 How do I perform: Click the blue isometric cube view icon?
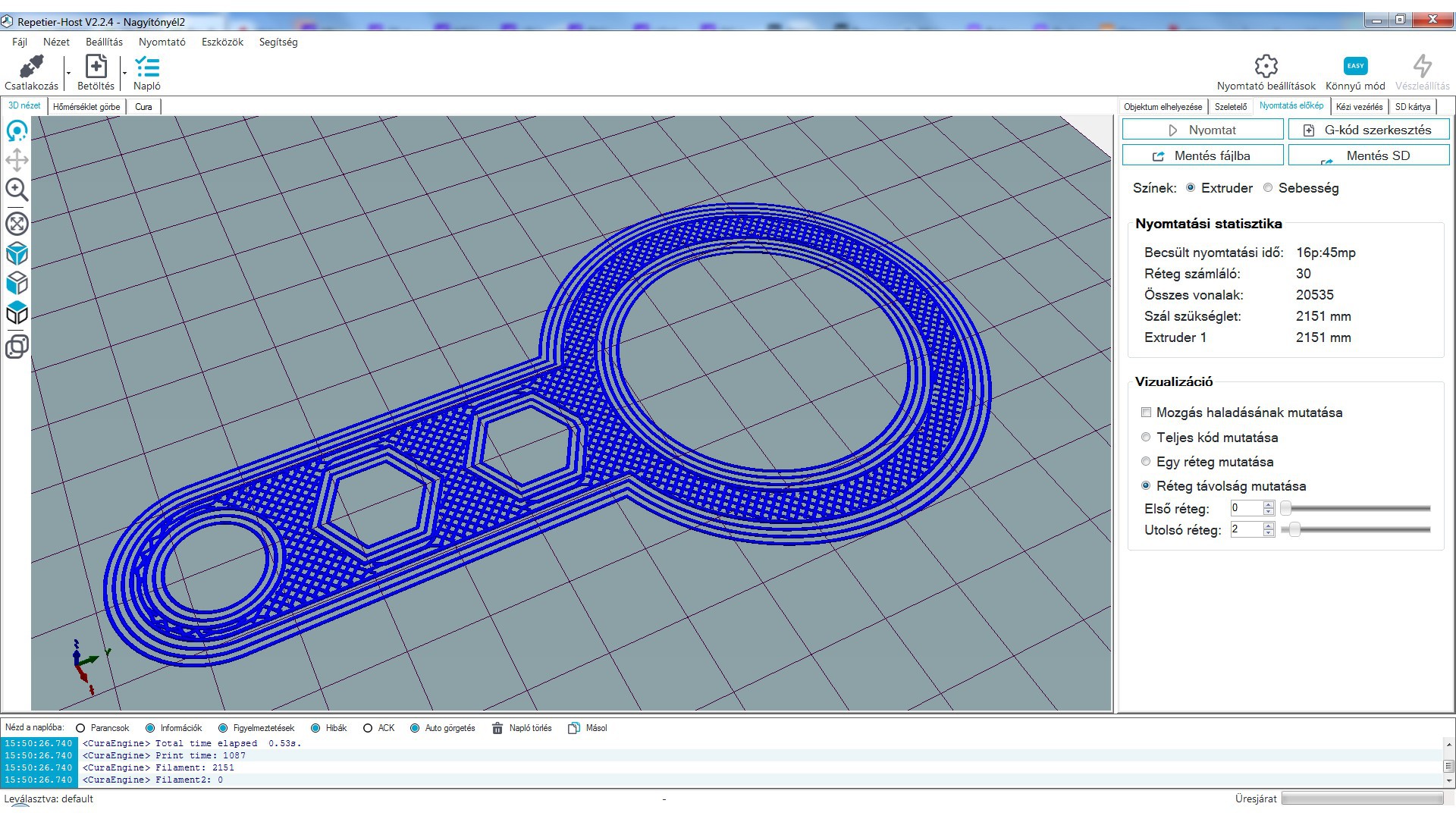(x=17, y=253)
